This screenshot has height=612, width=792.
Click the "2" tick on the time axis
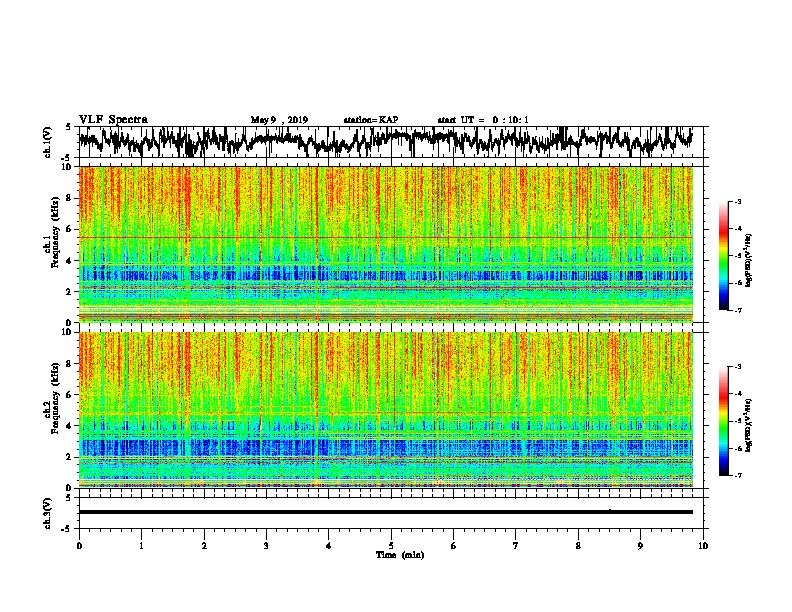pyautogui.click(x=204, y=546)
